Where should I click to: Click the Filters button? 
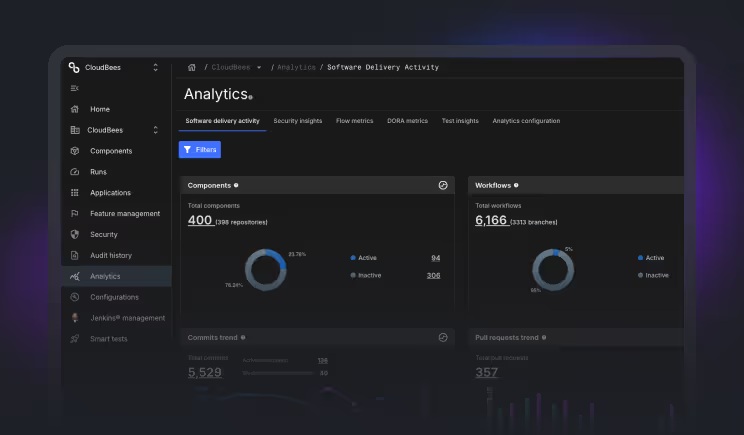pos(200,149)
